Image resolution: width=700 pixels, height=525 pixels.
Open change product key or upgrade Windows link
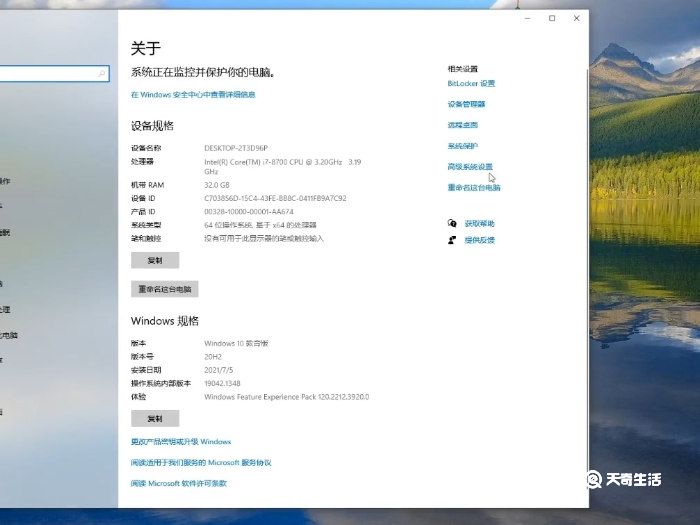[181, 442]
